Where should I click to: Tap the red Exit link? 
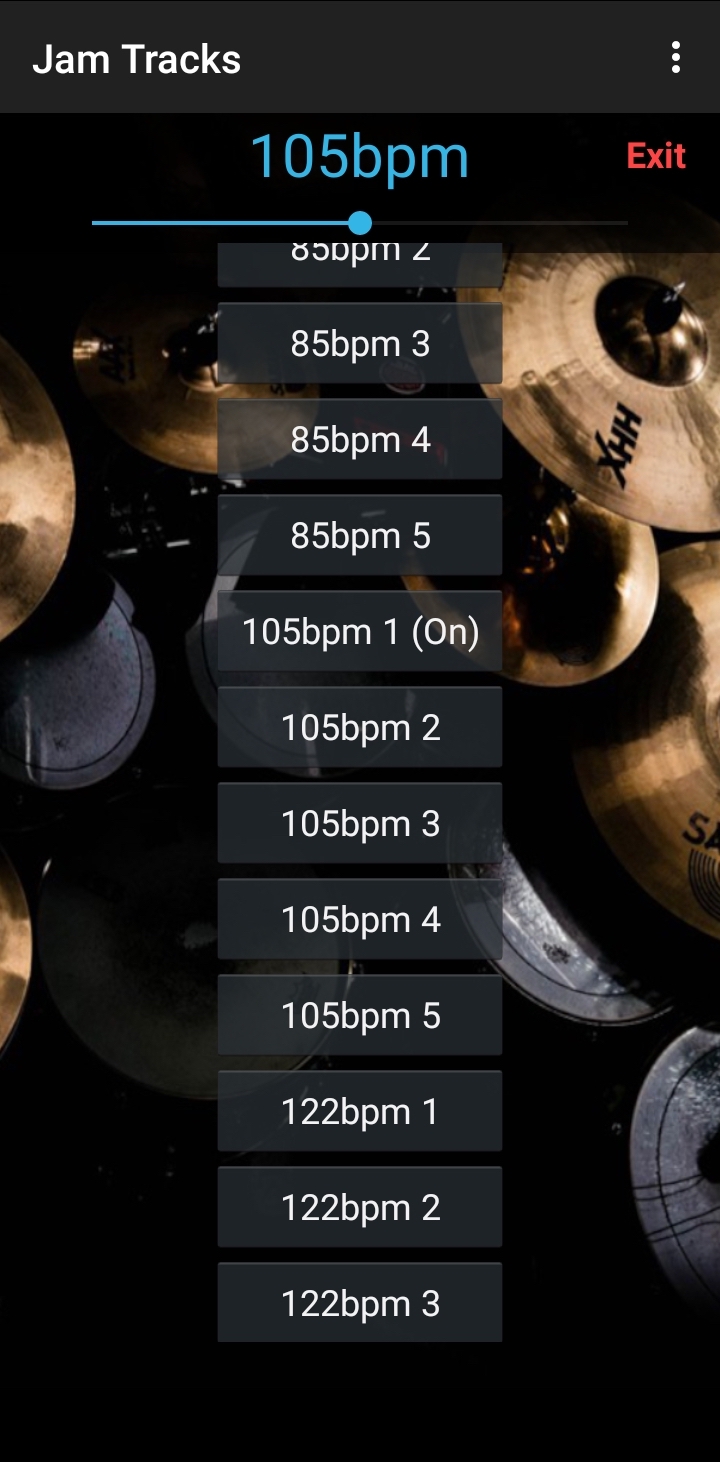point(656,156)
